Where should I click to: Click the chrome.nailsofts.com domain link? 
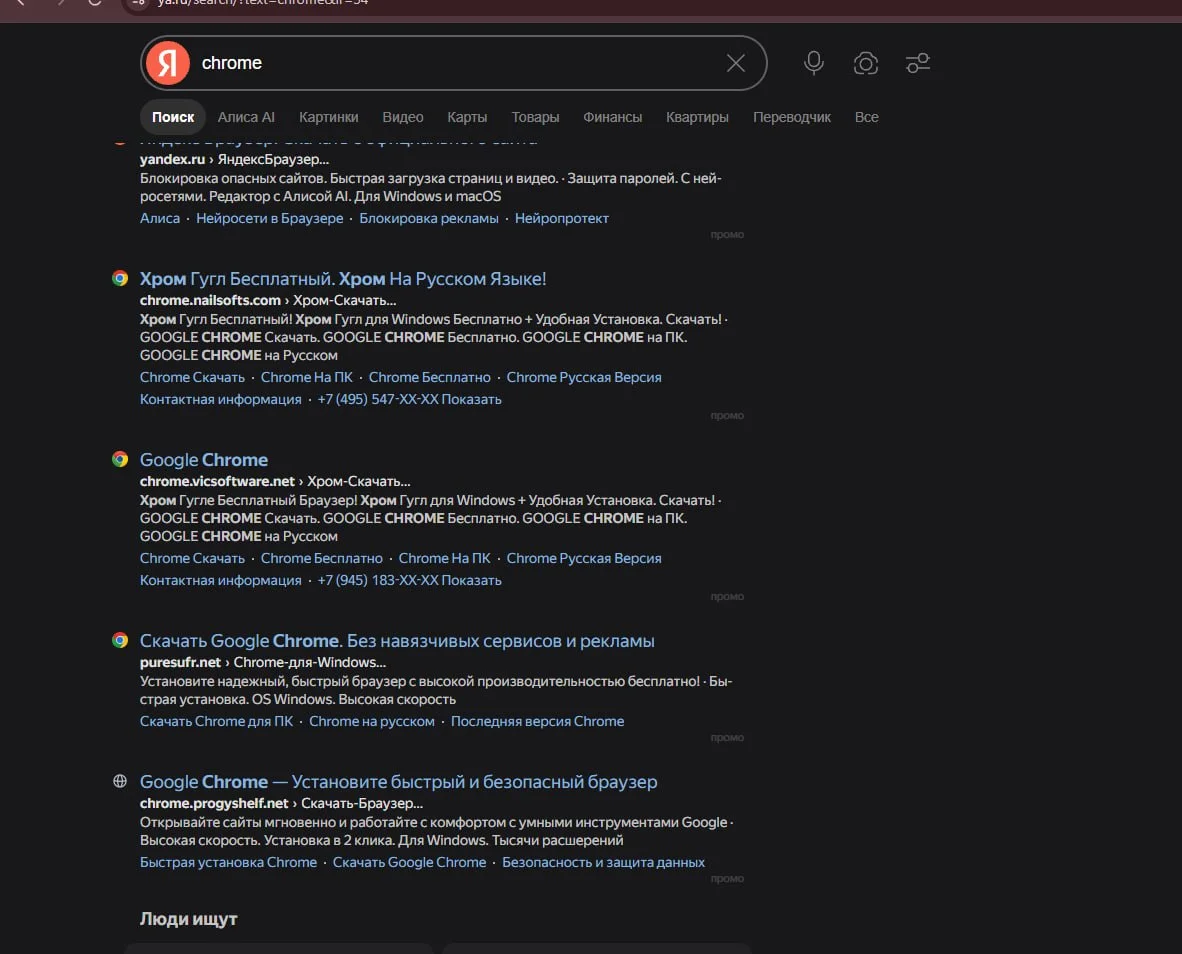coord(210,300)
